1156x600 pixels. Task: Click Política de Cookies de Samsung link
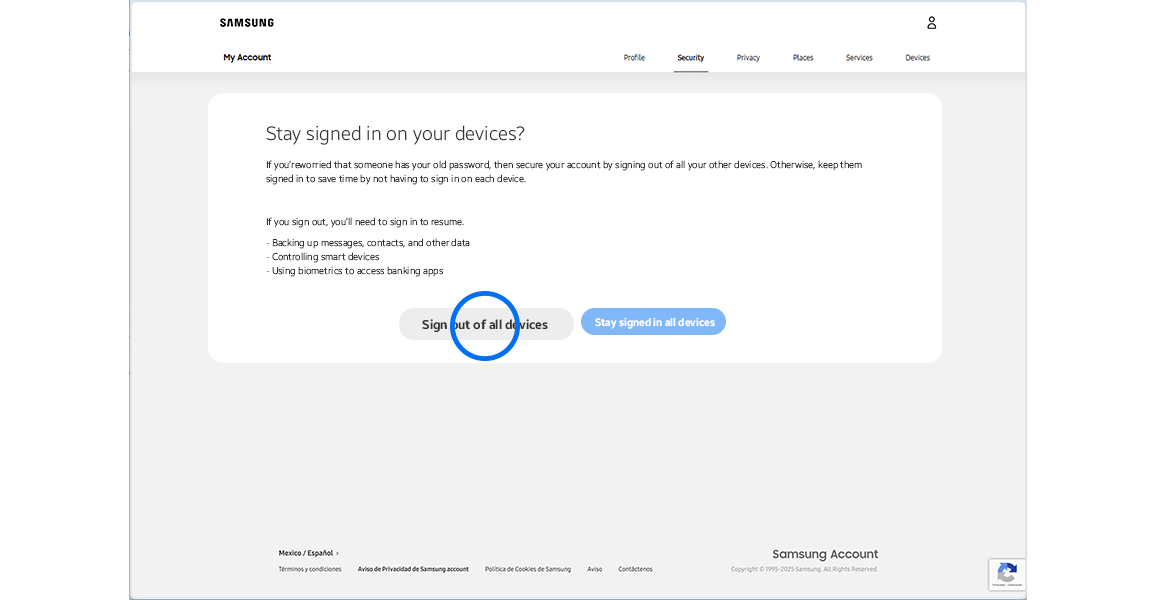pos(528,568)
